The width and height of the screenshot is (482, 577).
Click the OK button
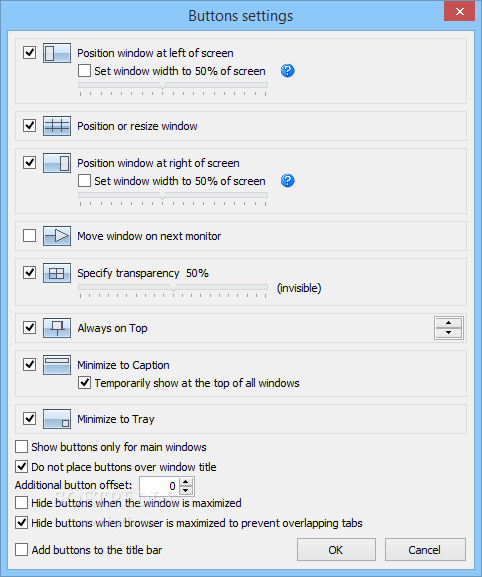click(x=336, y=550)
